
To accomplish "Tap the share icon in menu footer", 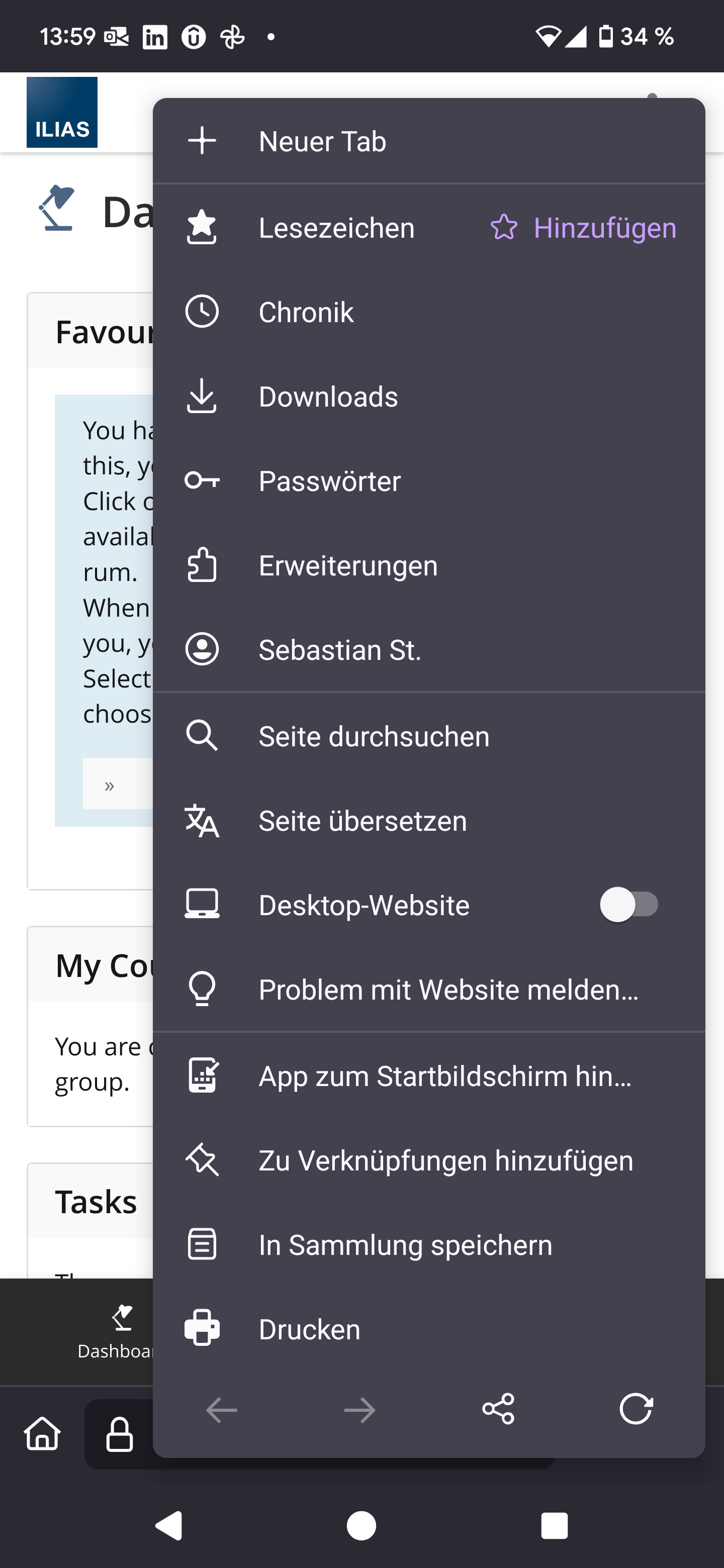I will coord(497,1409).
